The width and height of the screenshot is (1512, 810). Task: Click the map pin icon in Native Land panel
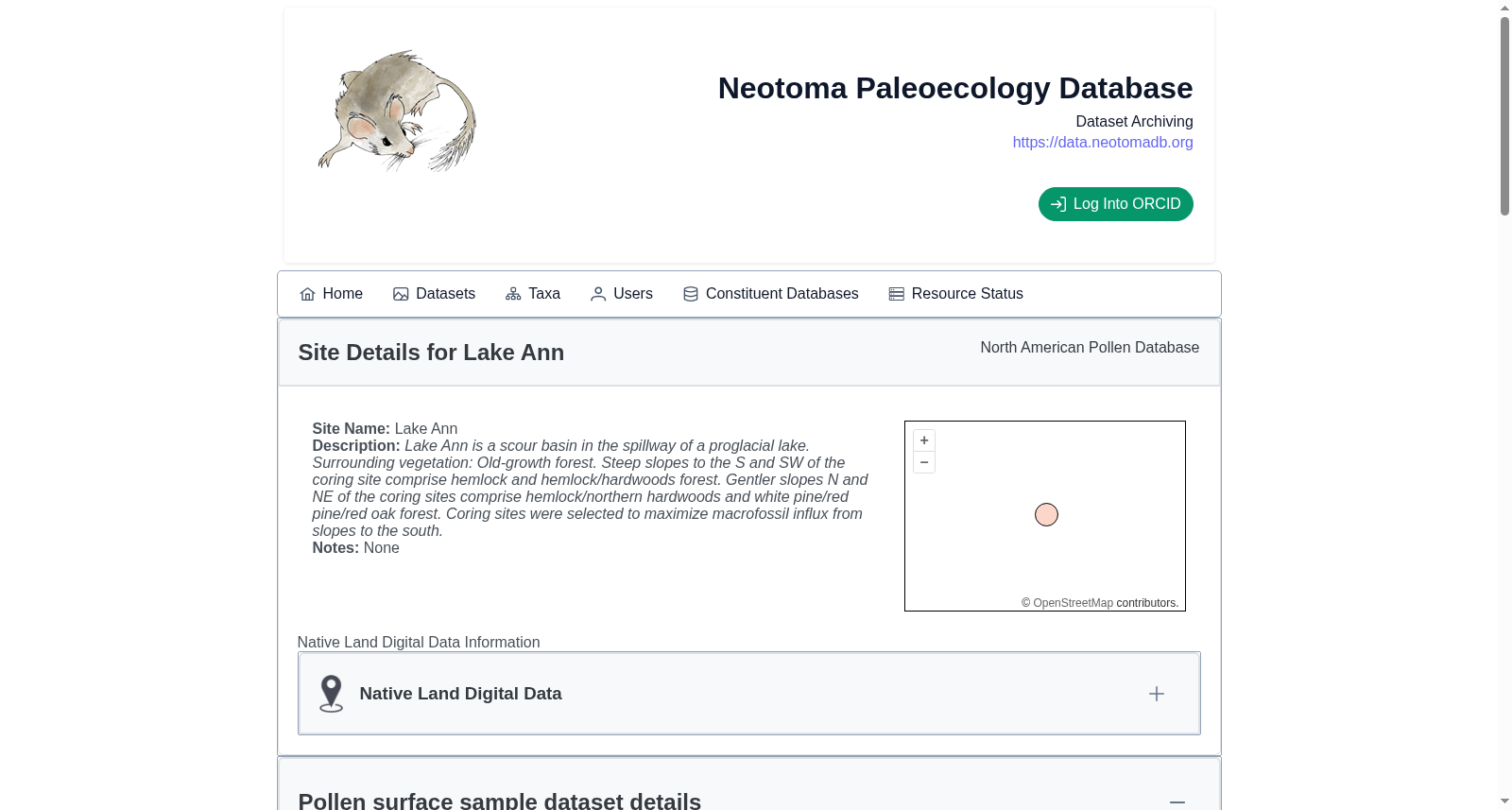[x=331, y=694]
